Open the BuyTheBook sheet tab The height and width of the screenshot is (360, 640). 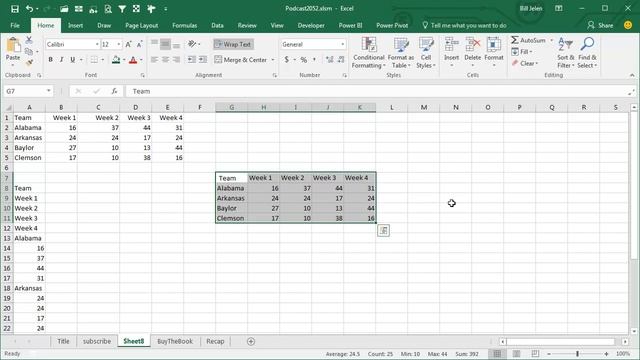[175, 341]
